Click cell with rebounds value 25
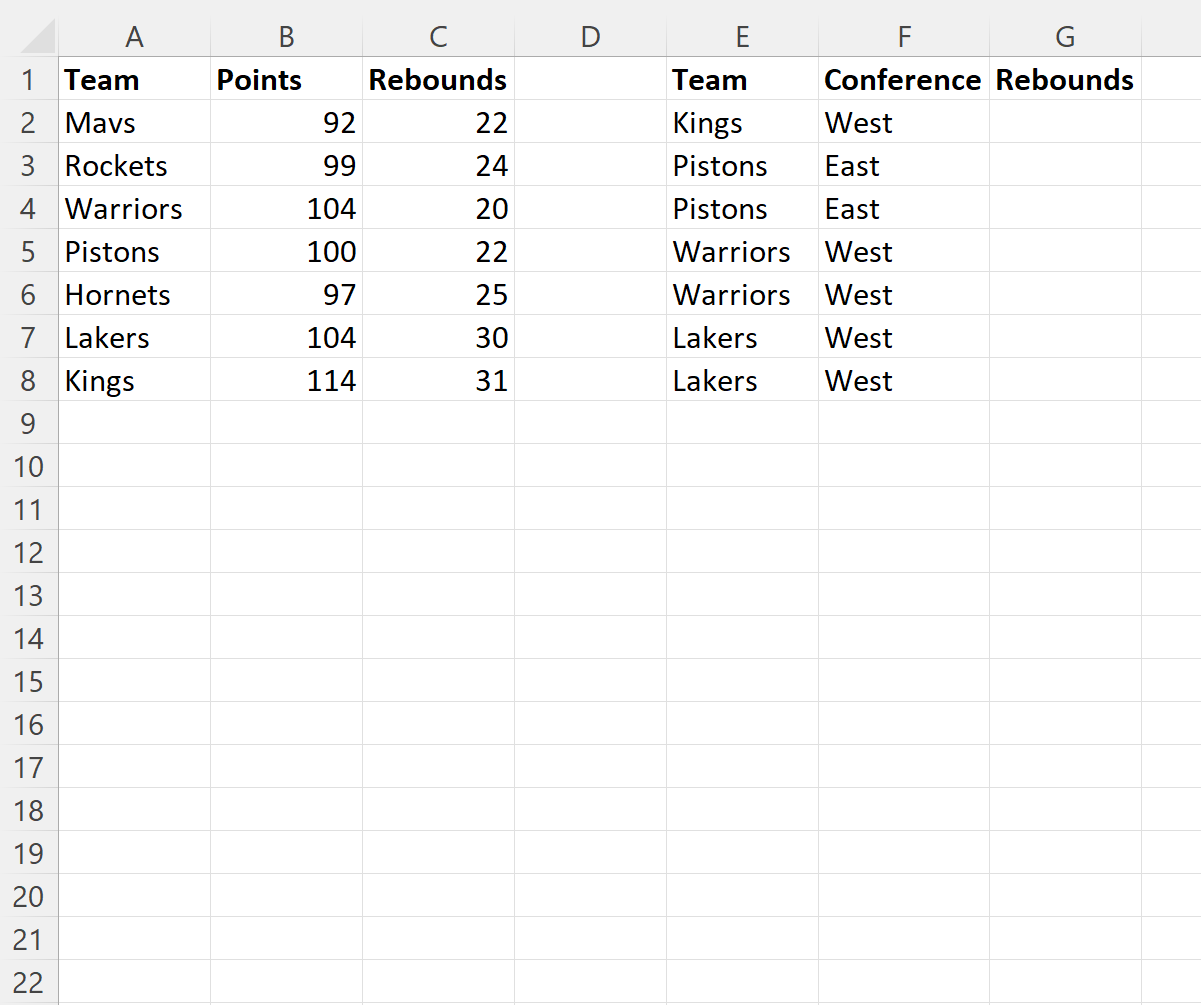 (438, 295)
